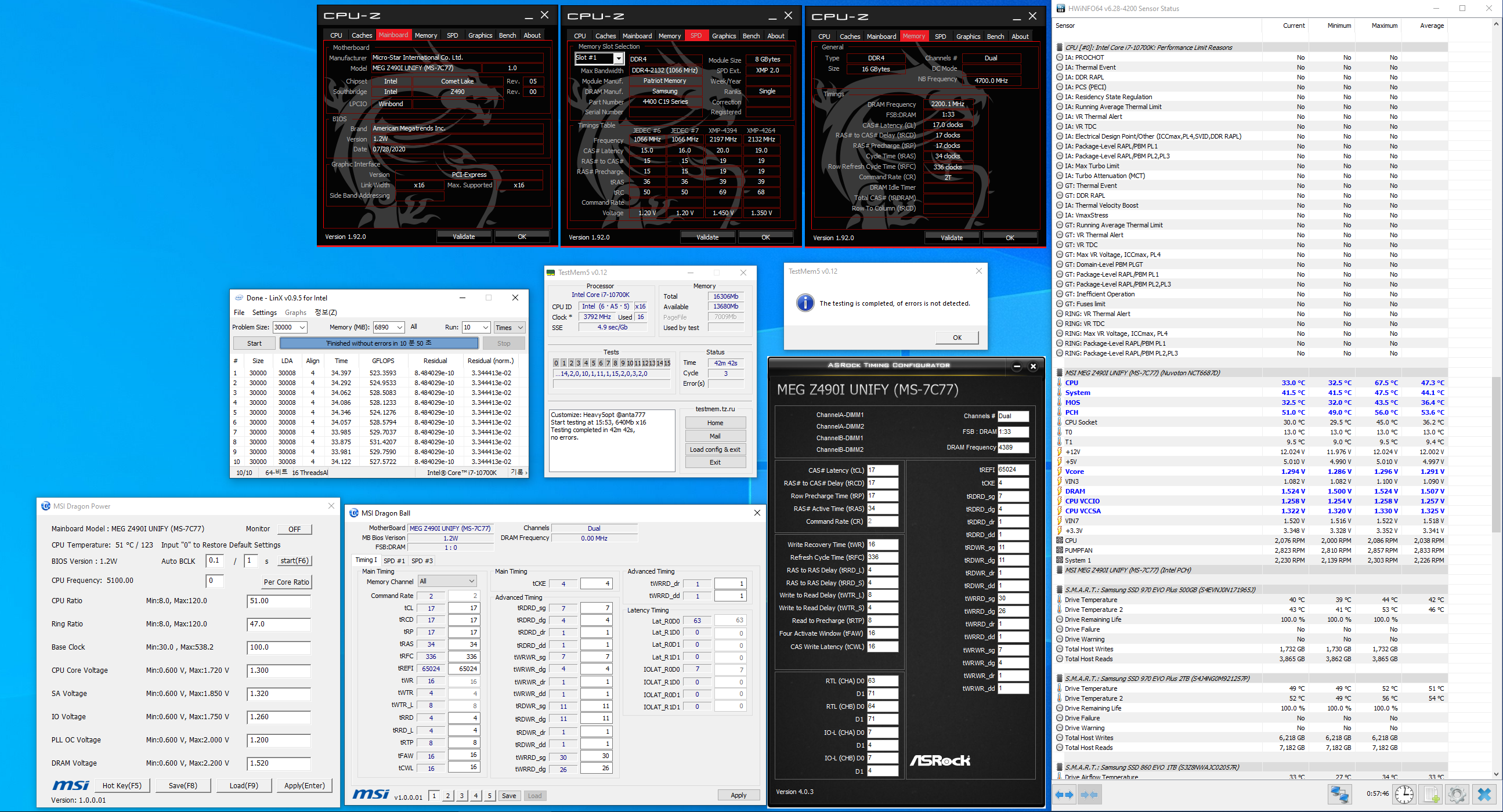Viewport: 1503px width, 812px height.
Task: Open the Settings menu in LinX
Action: tap(264, 313)
